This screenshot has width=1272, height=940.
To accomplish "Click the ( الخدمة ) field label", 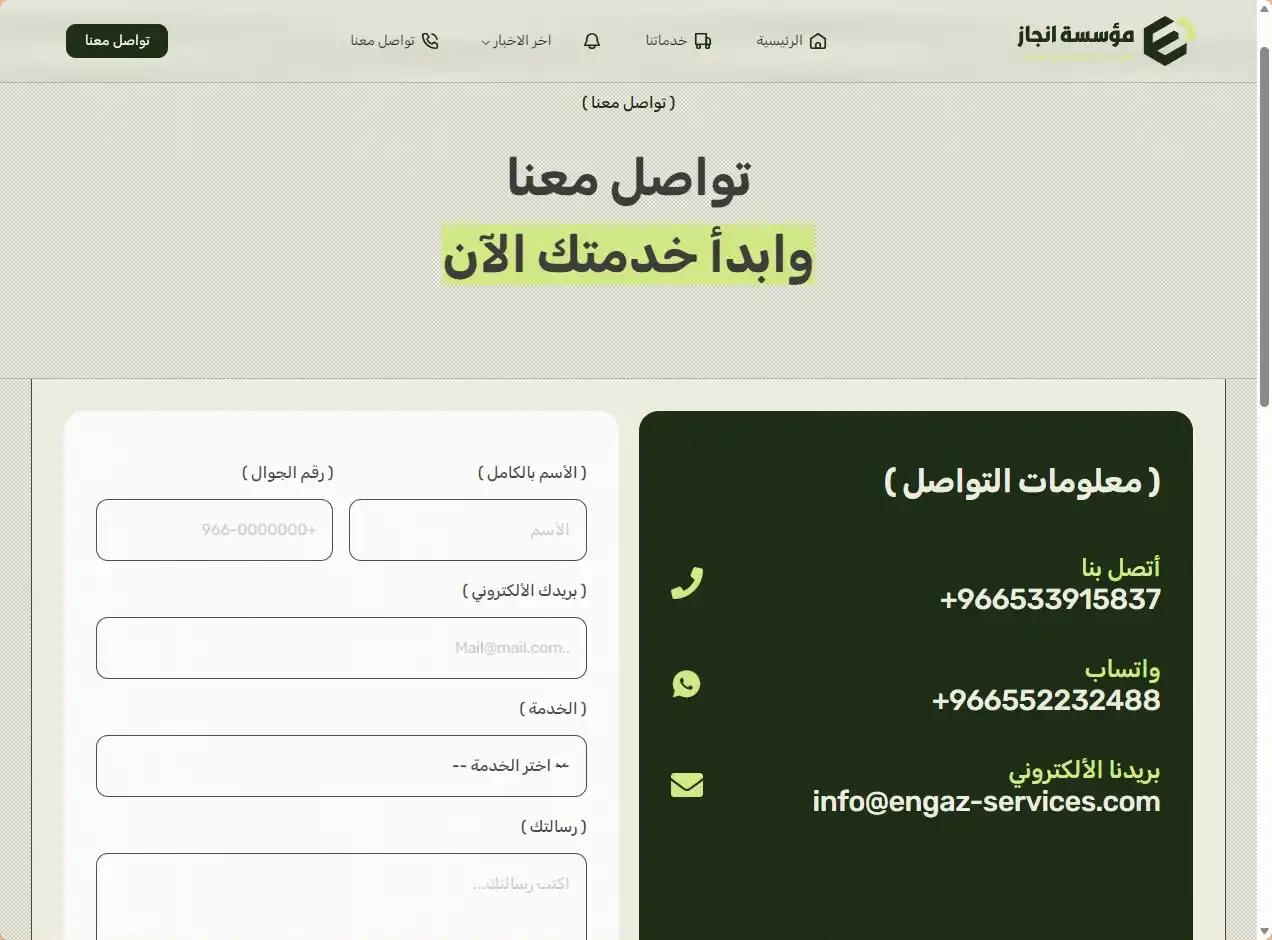I will click(x=553, y=708).
